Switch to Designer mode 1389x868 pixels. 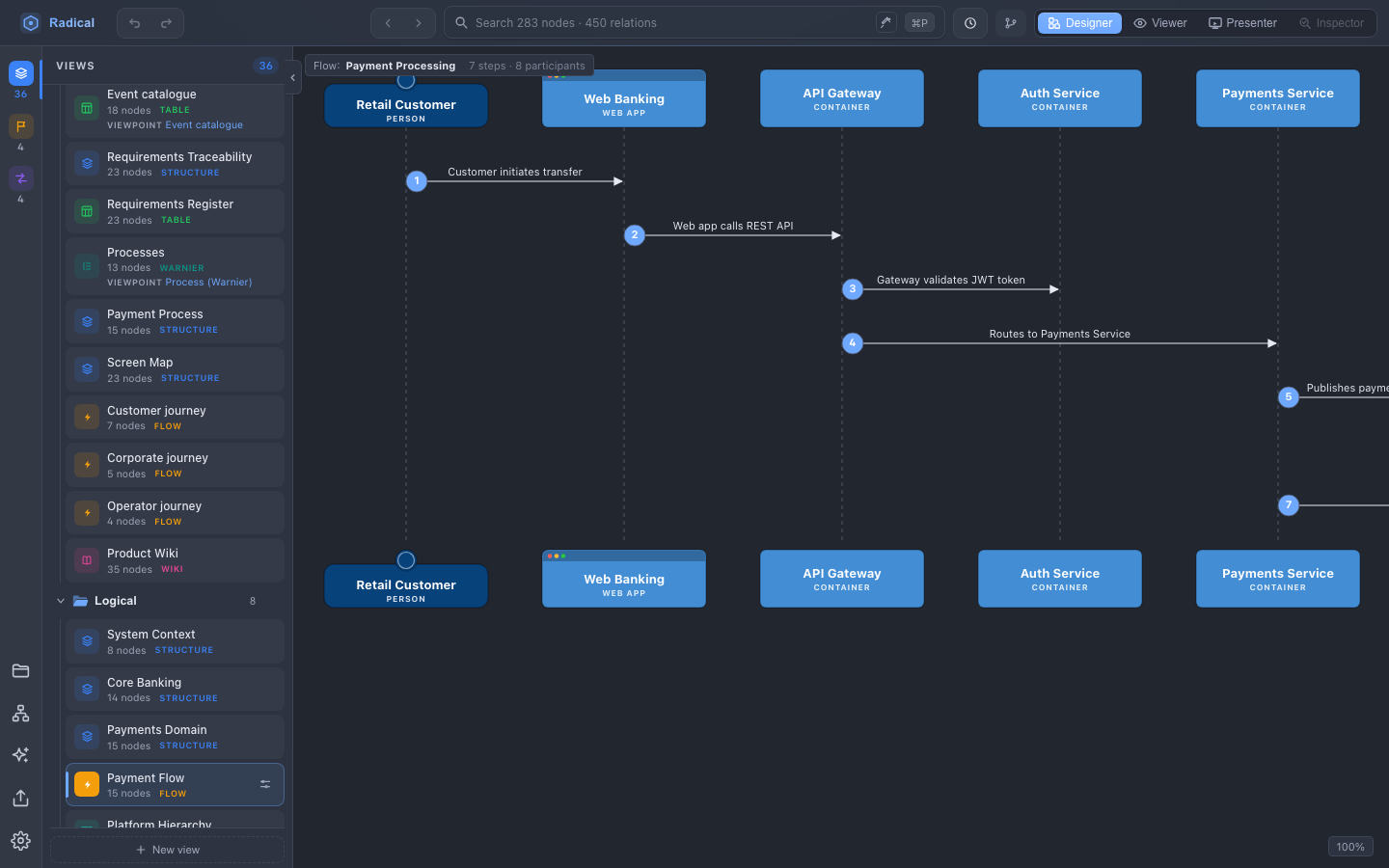(1079, 23)
